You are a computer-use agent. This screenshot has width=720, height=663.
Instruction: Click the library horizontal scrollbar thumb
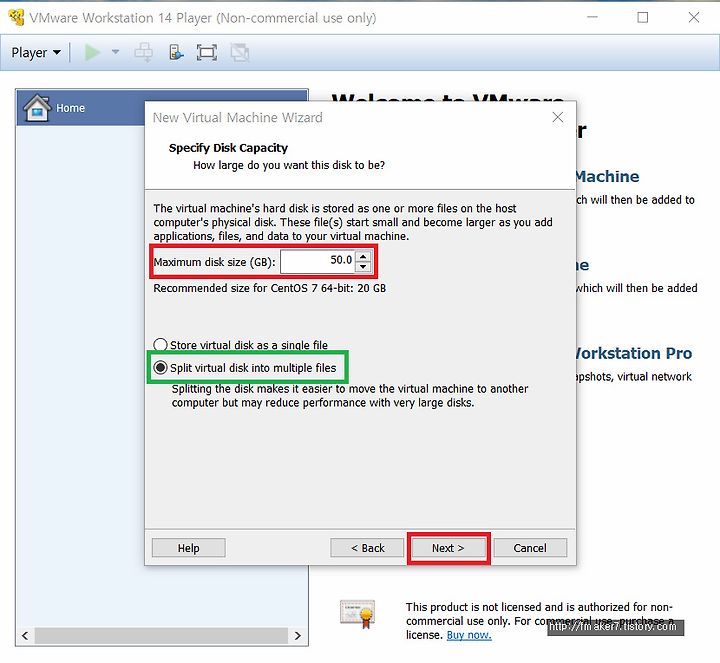click(161, 636)
